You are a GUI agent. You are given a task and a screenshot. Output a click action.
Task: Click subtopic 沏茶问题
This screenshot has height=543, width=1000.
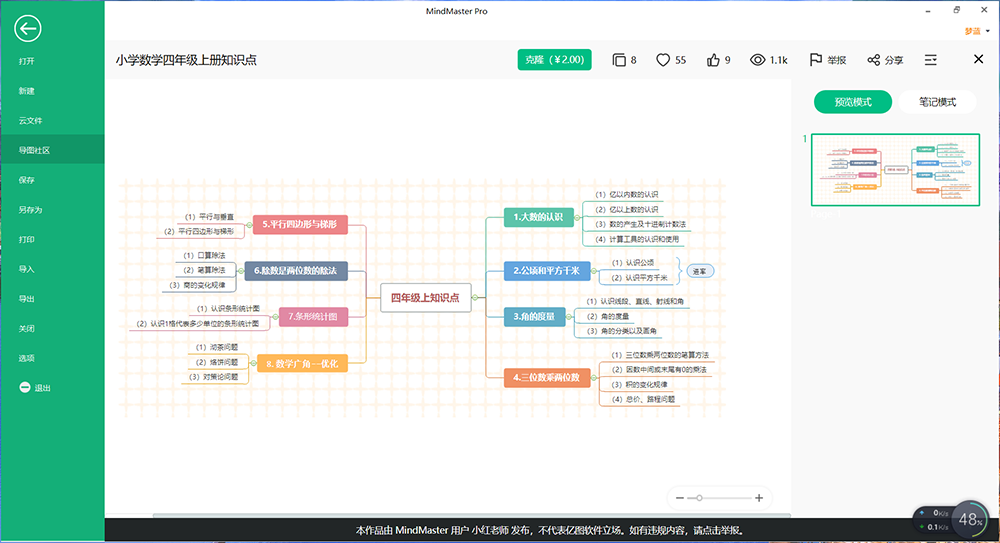(217, 347)
